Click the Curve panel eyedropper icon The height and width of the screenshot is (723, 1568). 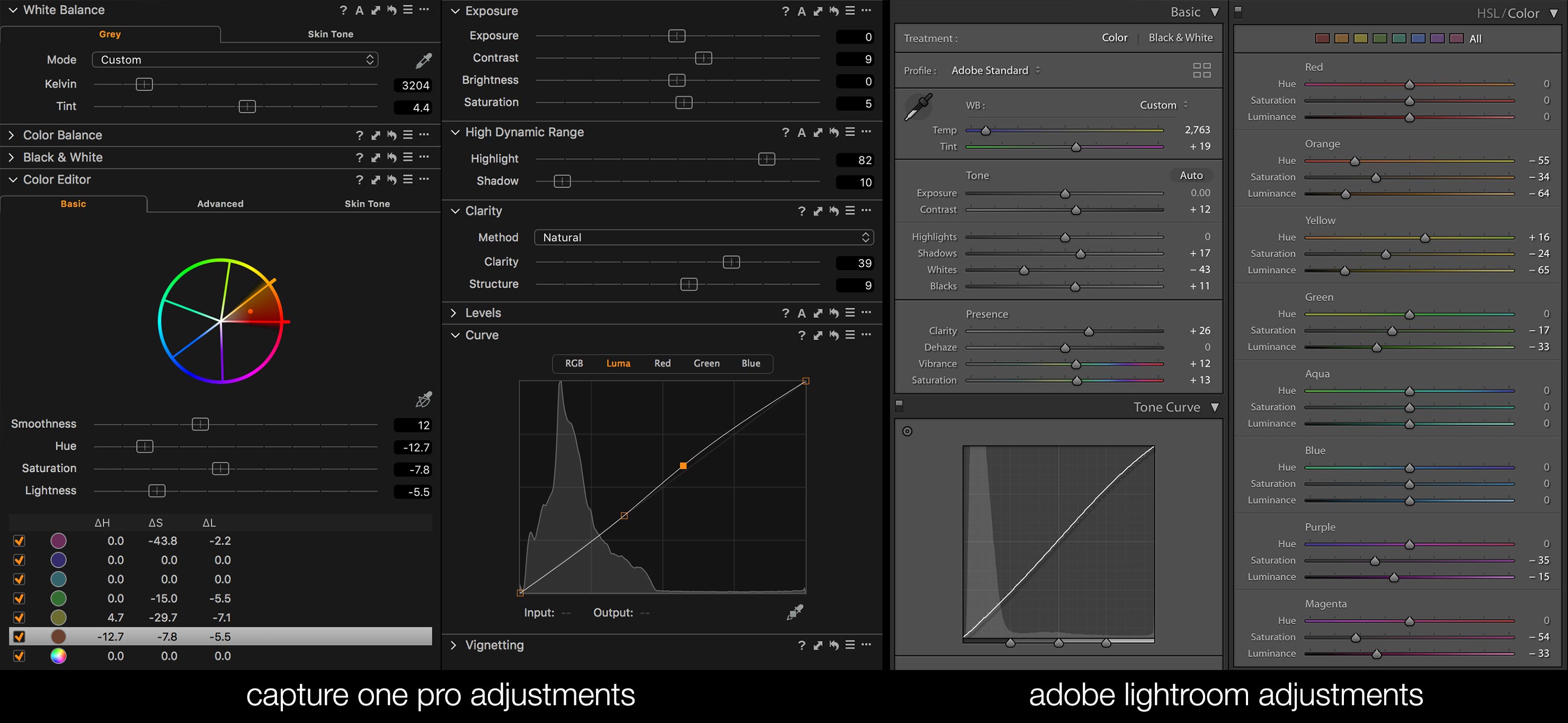[795, 612]
